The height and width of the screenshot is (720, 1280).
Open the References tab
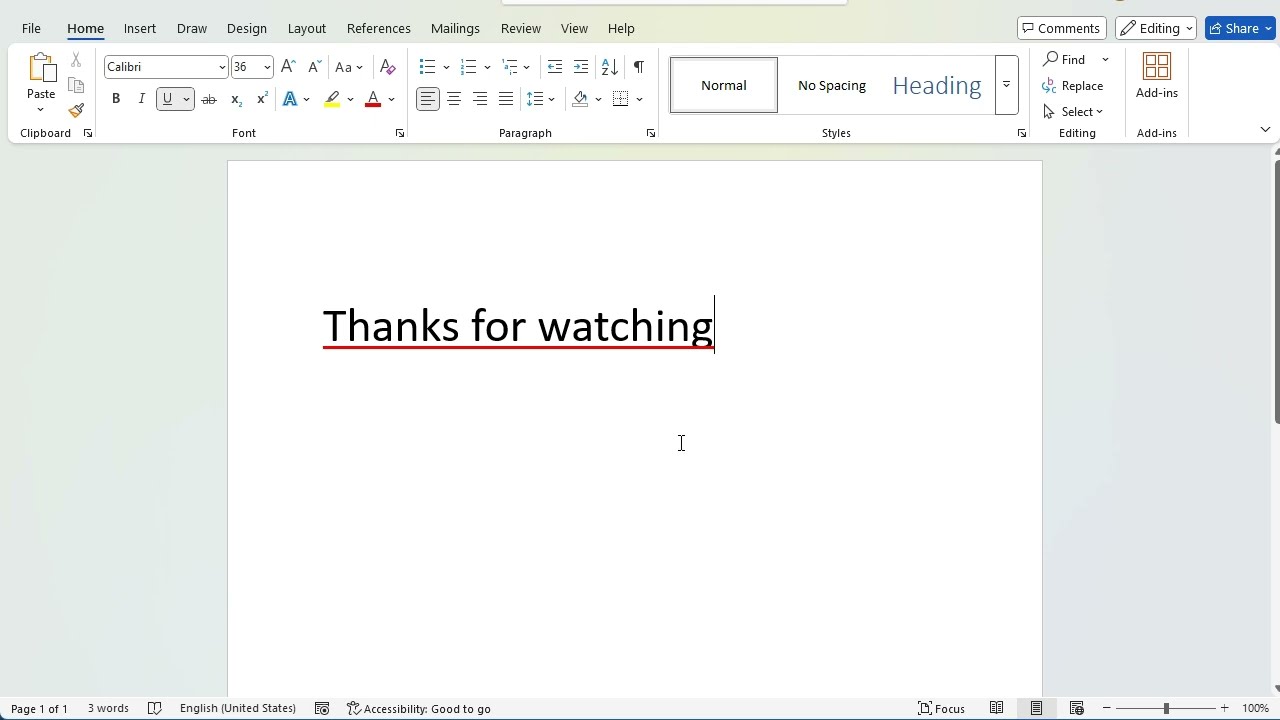(379, 28)
